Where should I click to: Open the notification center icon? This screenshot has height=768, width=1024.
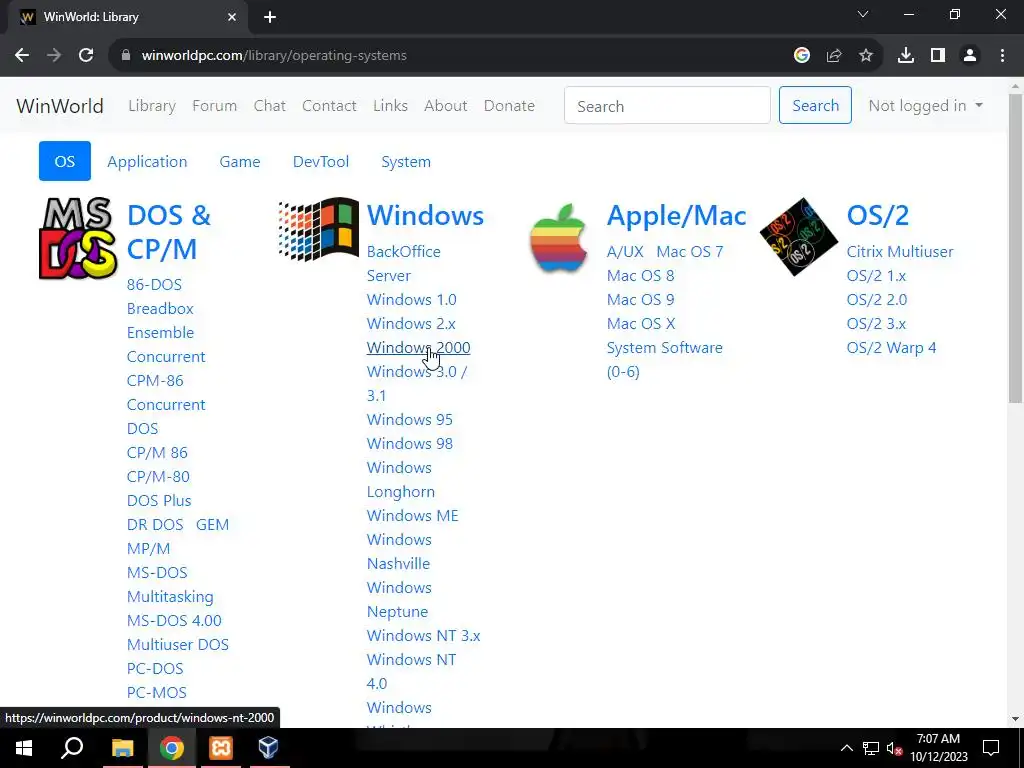click(991, 748)
